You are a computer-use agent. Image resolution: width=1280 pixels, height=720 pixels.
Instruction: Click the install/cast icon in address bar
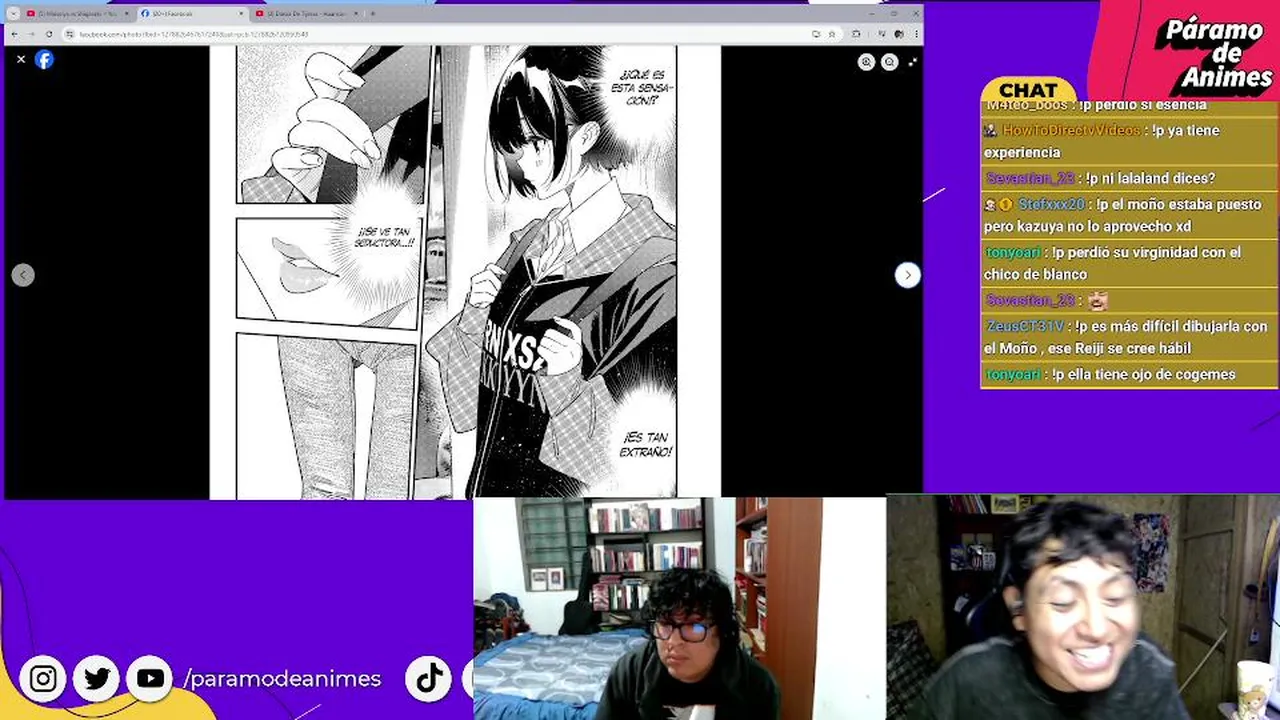(x=816, y=34)
